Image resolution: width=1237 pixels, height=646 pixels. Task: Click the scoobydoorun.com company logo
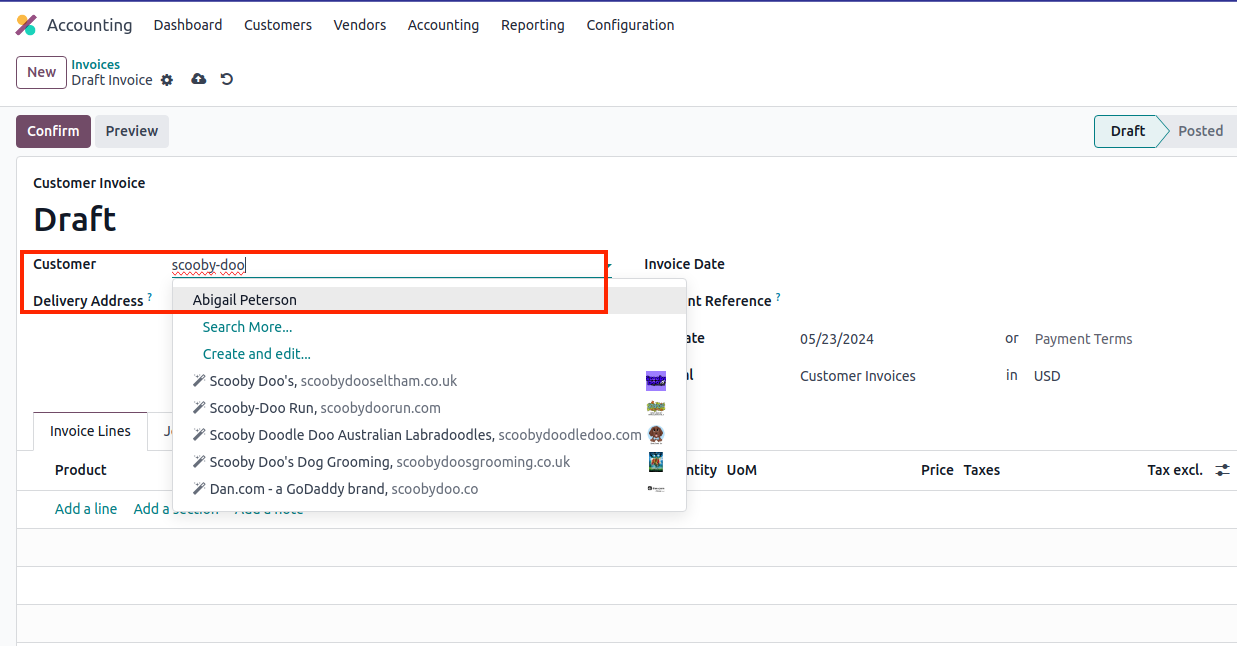point(656,408)
